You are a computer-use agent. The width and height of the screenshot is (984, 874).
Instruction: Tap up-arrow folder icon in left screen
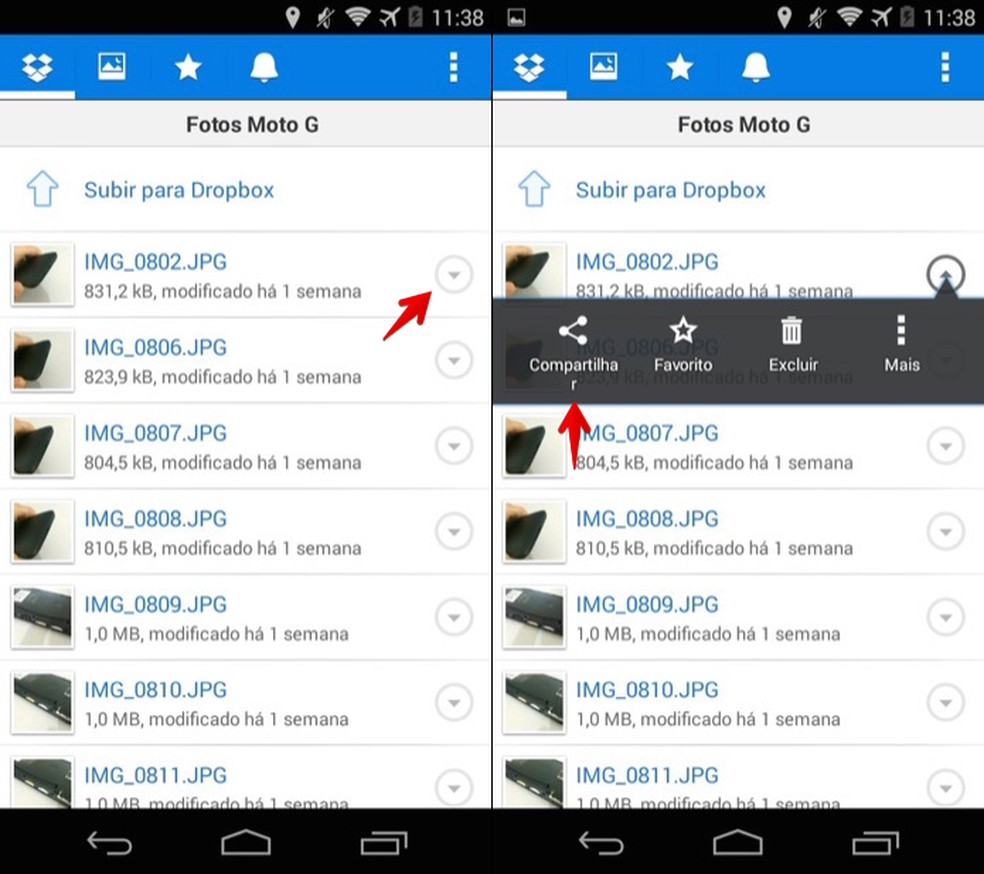pyautogui.click(x=42, y=188)
